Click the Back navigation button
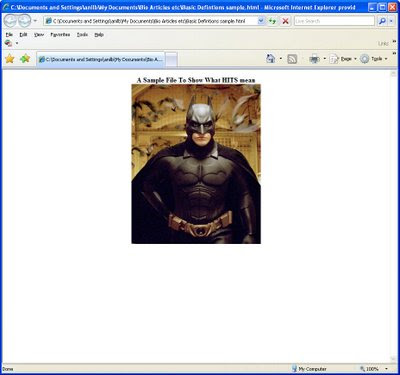Screen dimensions: 400x375 point(10,21)
